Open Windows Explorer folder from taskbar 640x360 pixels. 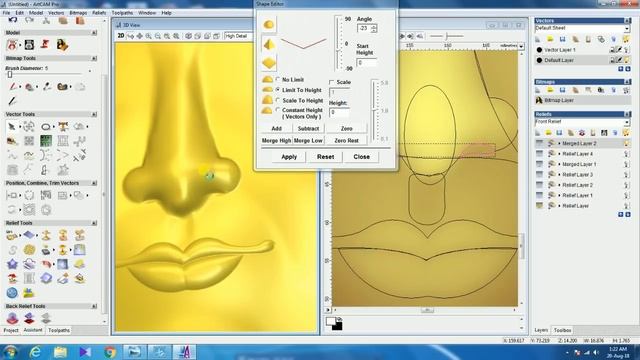[x=60, y=352]
